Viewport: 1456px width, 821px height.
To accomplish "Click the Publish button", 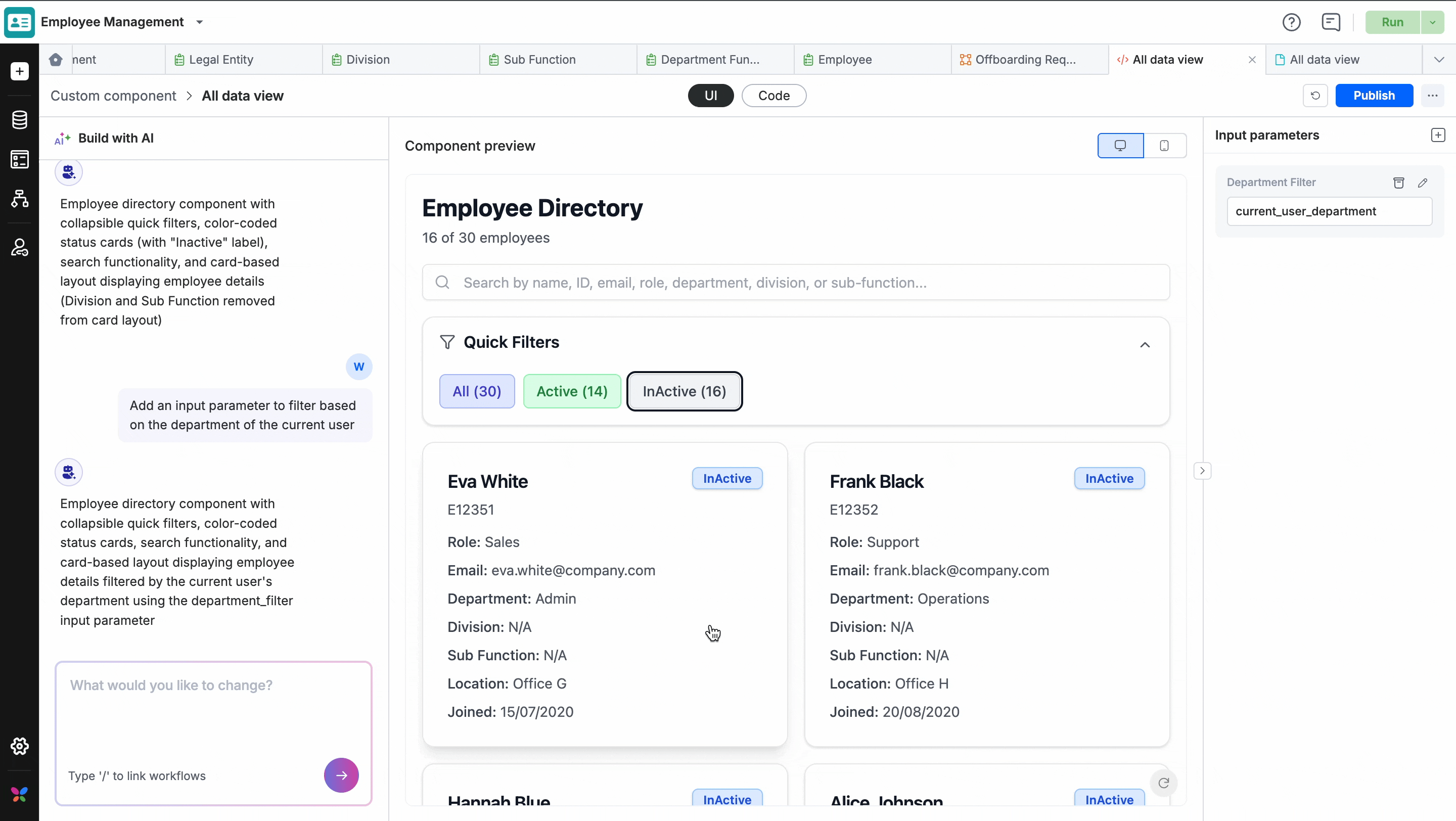I will point(1374,96).
